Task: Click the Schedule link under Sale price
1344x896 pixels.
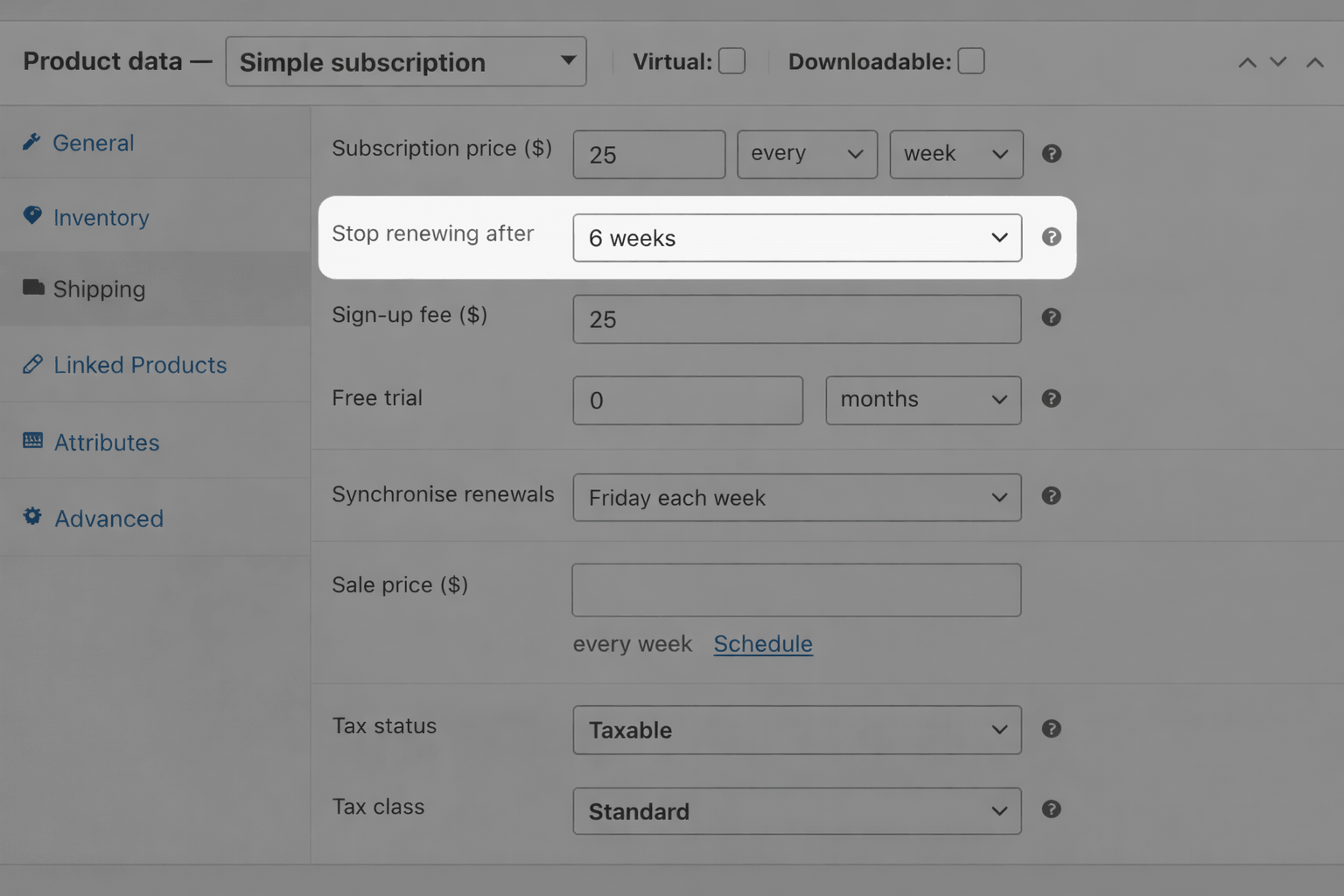Action: (762, 643)
